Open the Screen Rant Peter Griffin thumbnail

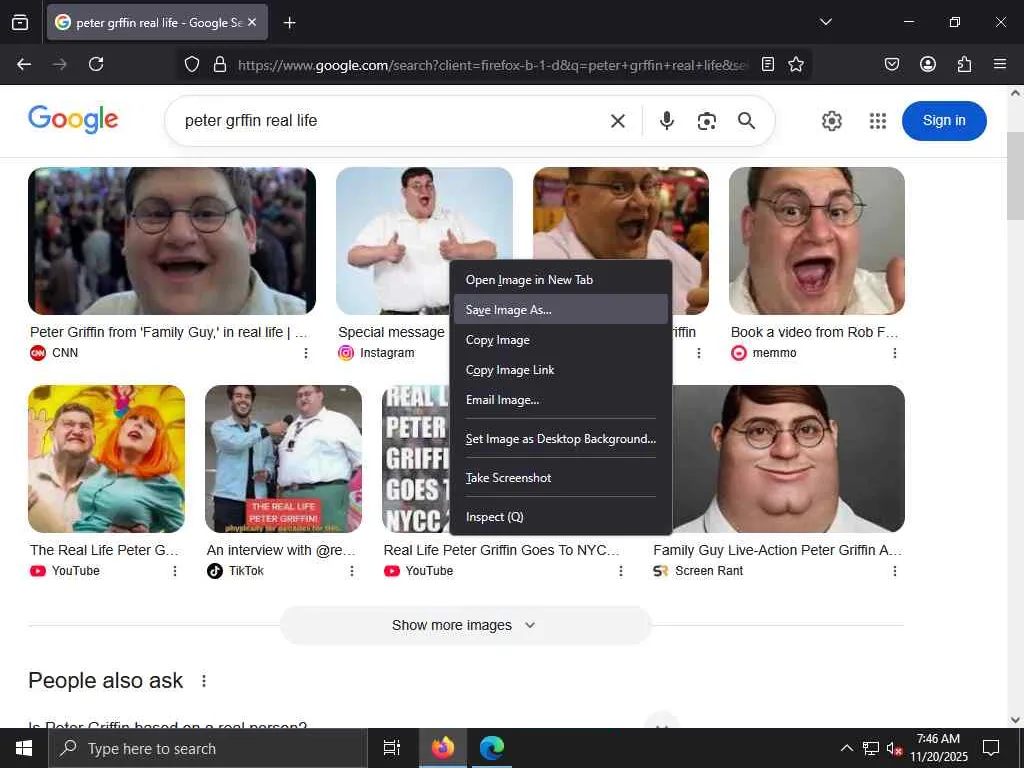[x=788, y=458]
